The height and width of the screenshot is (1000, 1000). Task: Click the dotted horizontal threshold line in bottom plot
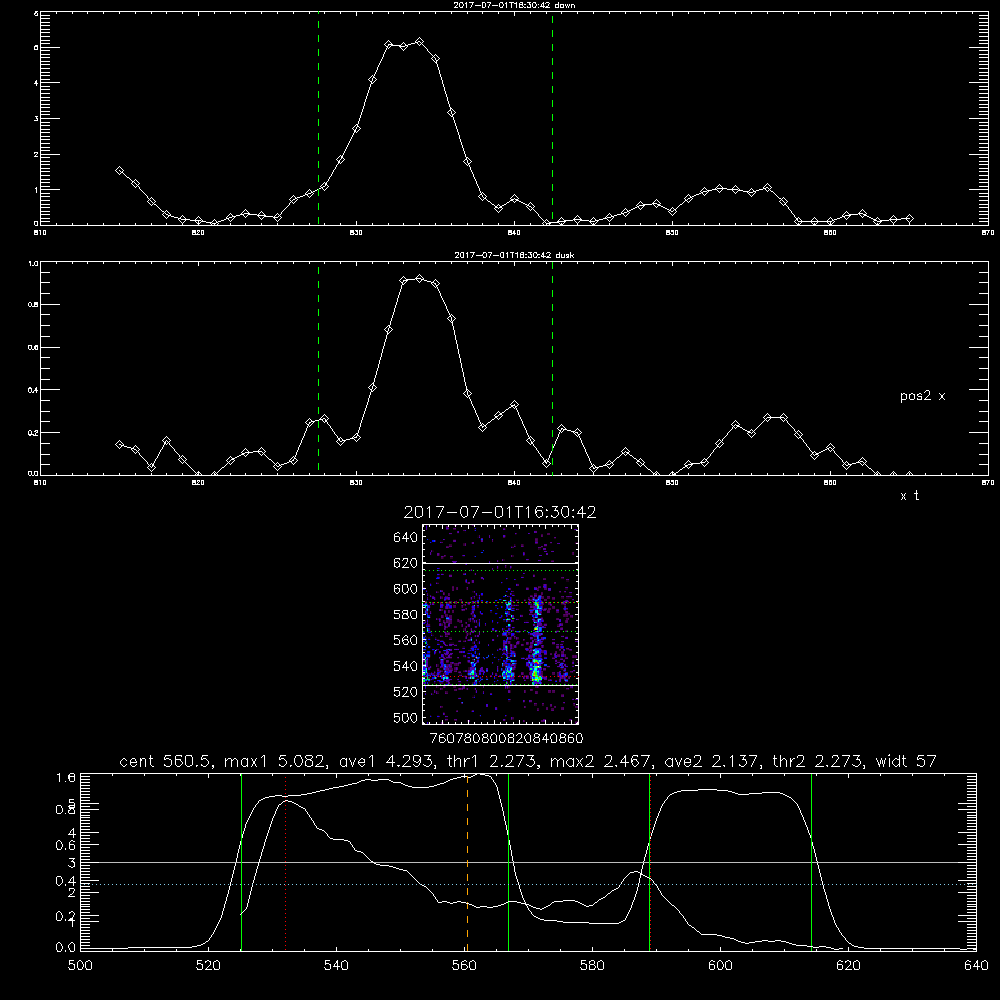coord(529,885)
